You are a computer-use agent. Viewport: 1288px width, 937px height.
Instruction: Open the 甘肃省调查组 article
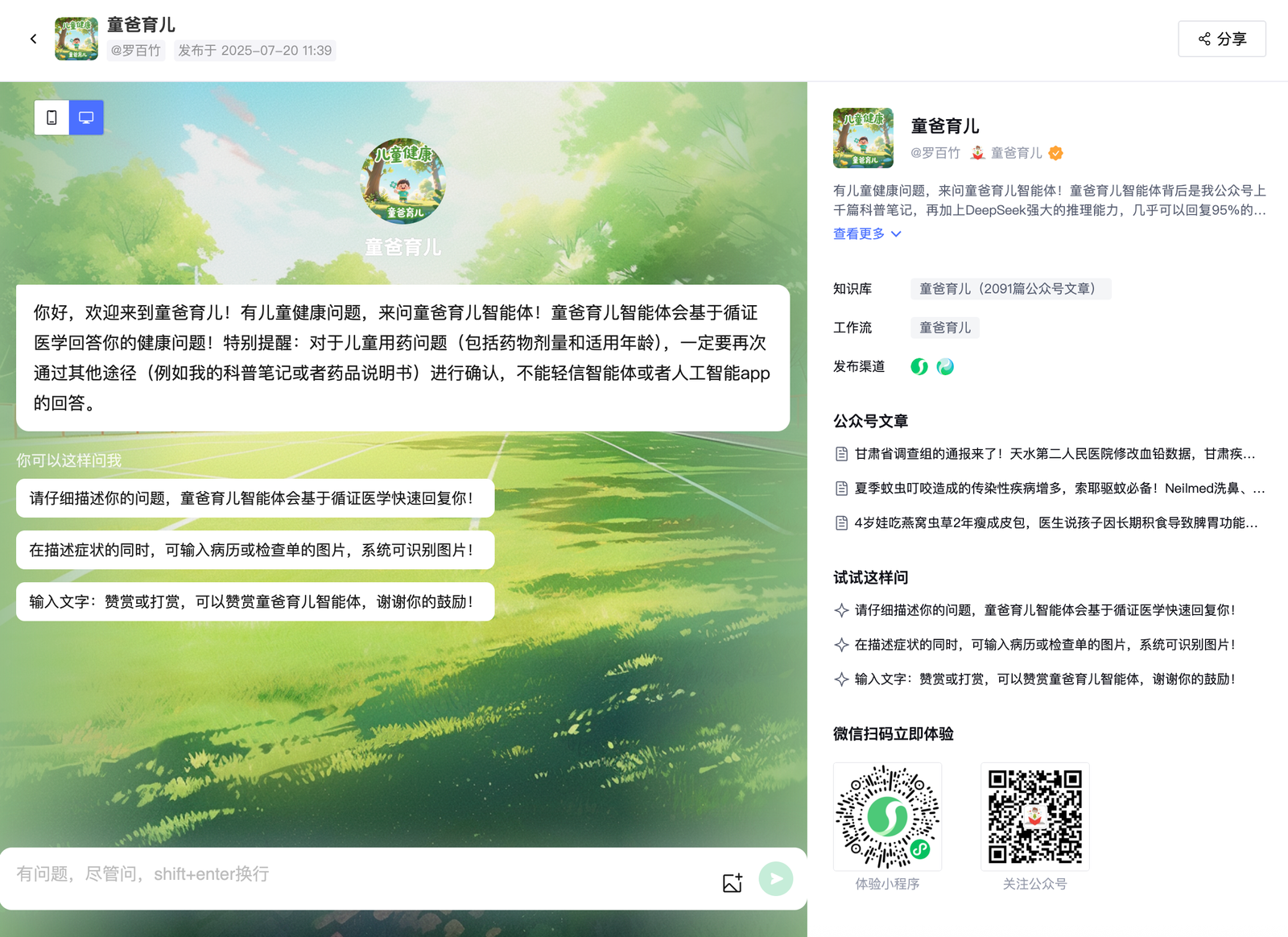click(1053, 454)
